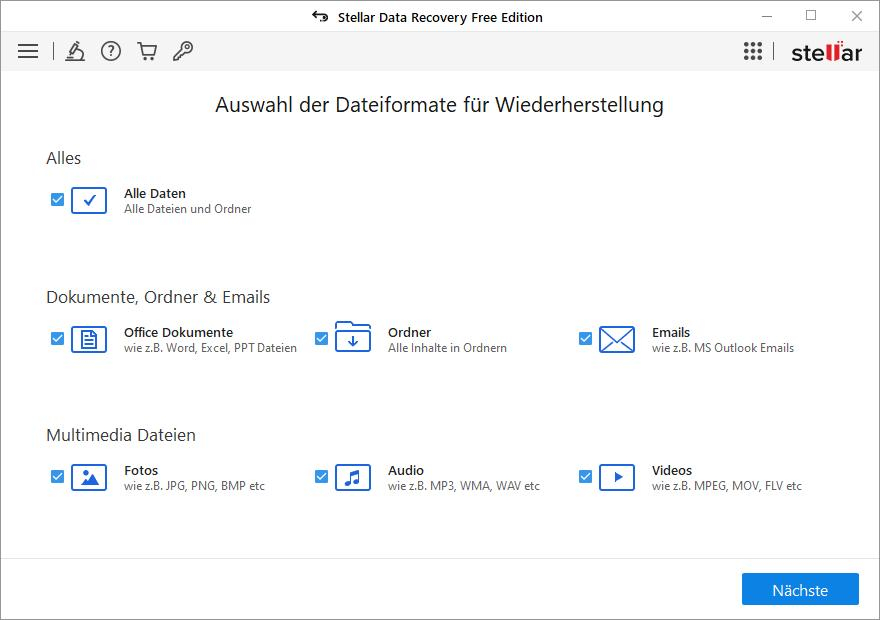Select the Fotos image icon
880x620 pixels.
pyautogui.click(x=89, y=477)
